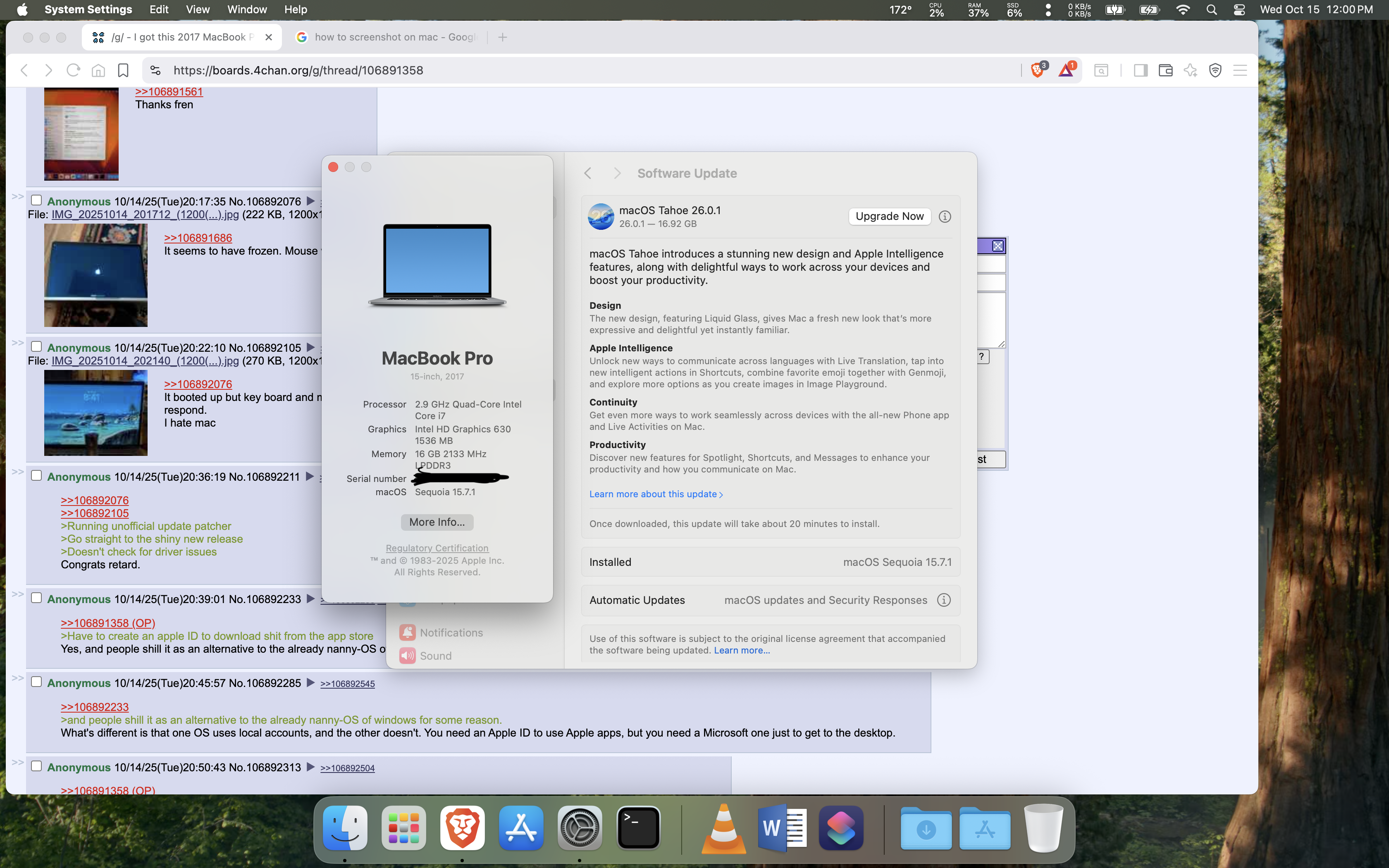Click the Brave Shields lion icon
Screen dimensions: 1389x868
[1037, 70]
